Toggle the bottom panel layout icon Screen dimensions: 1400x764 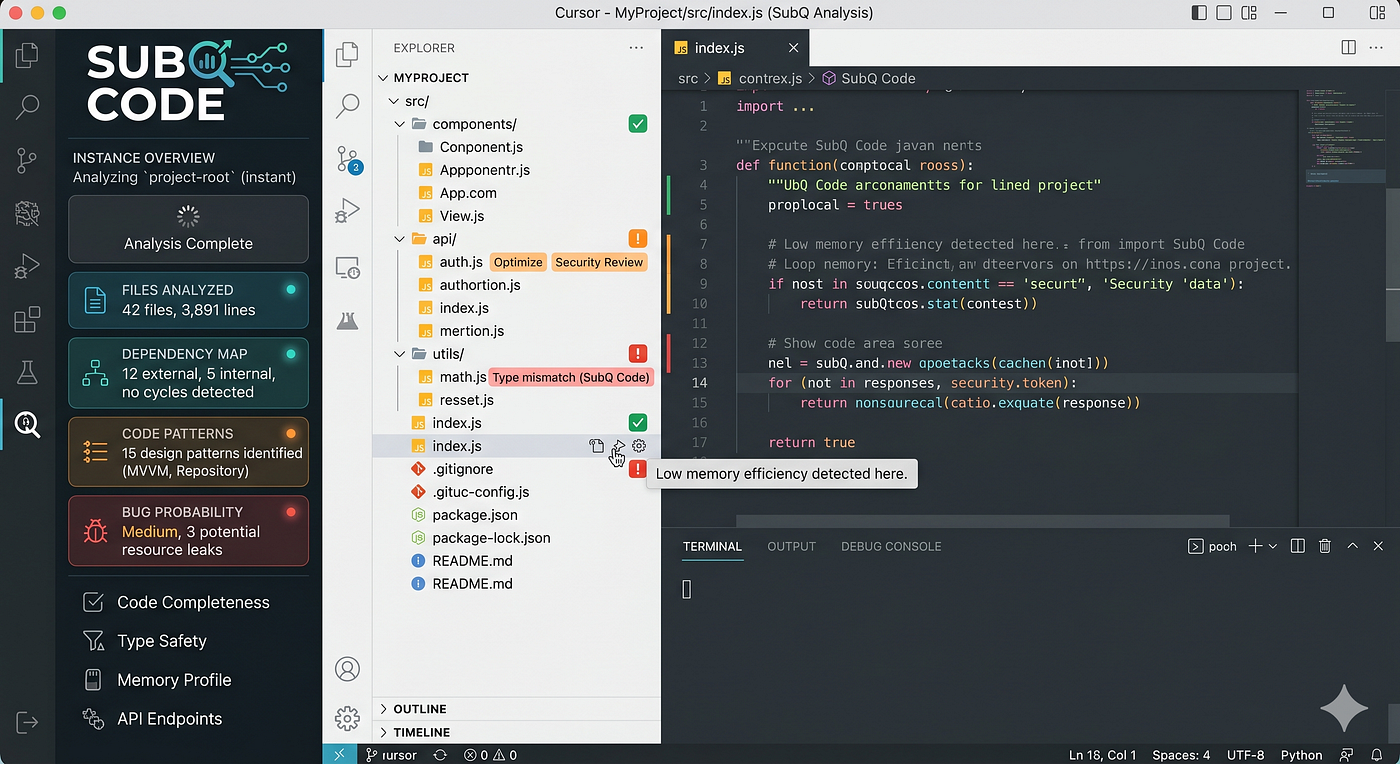click(x=1224, y=13)
